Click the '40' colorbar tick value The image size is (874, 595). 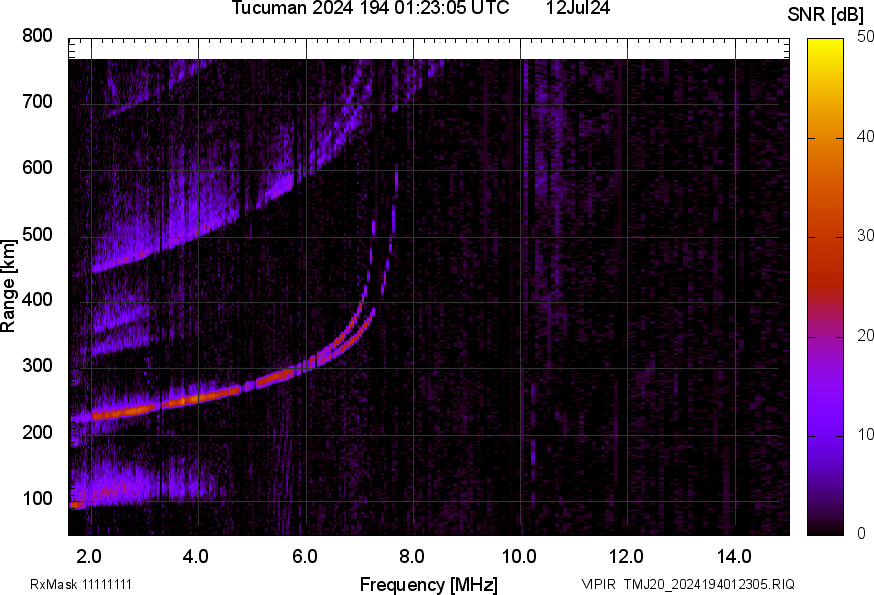(x=865, y=136)
